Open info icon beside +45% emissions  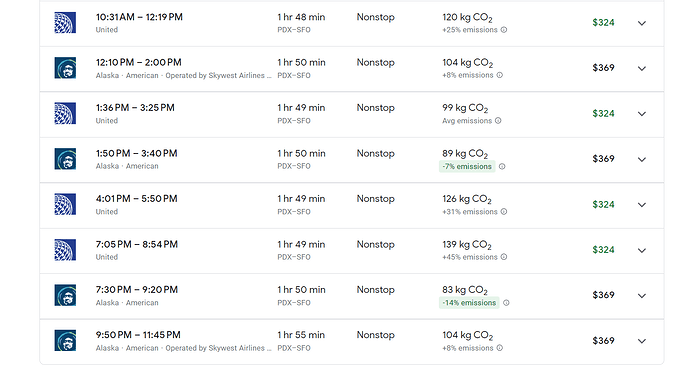coord(504,257)
